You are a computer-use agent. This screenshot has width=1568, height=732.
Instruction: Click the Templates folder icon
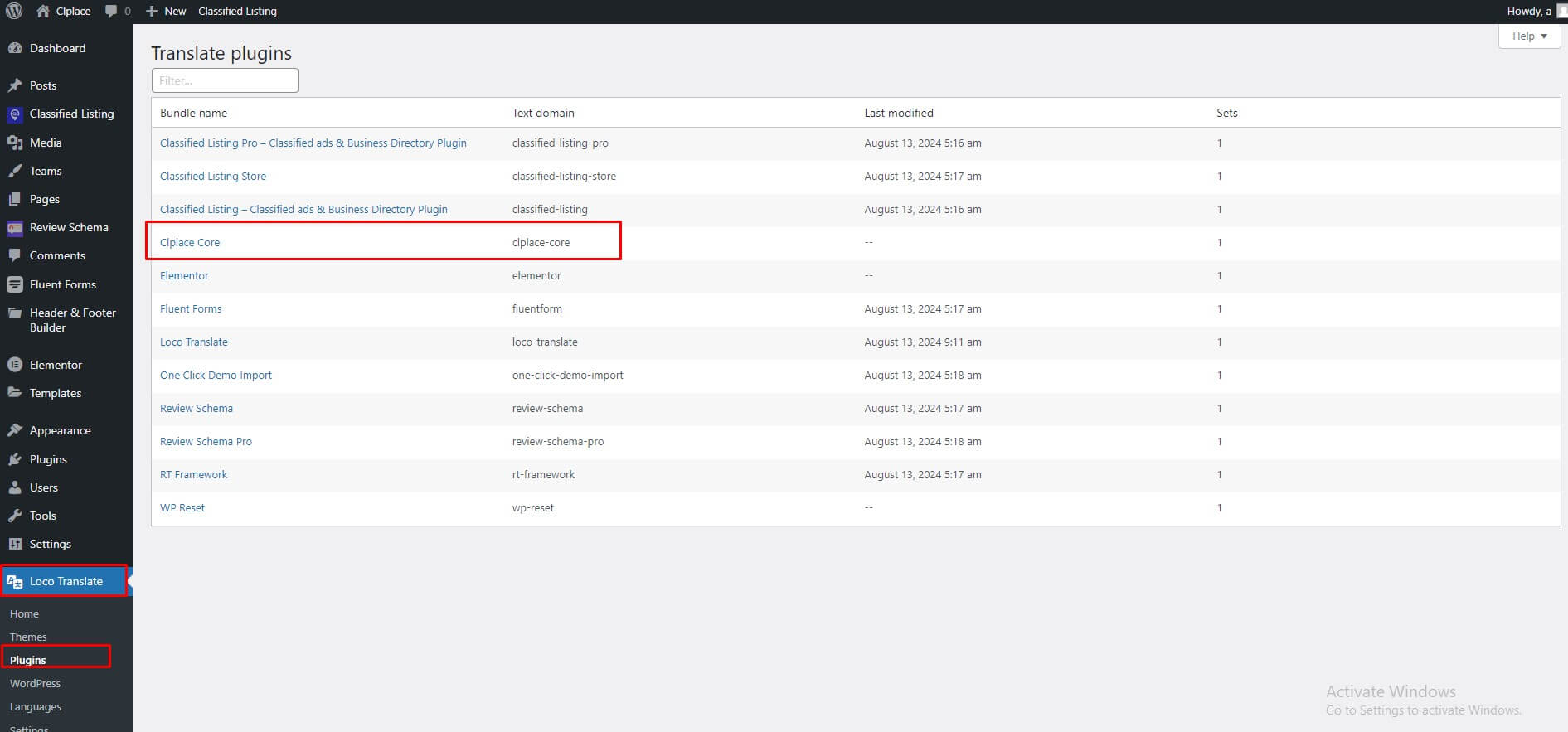(x=14, y=393)
